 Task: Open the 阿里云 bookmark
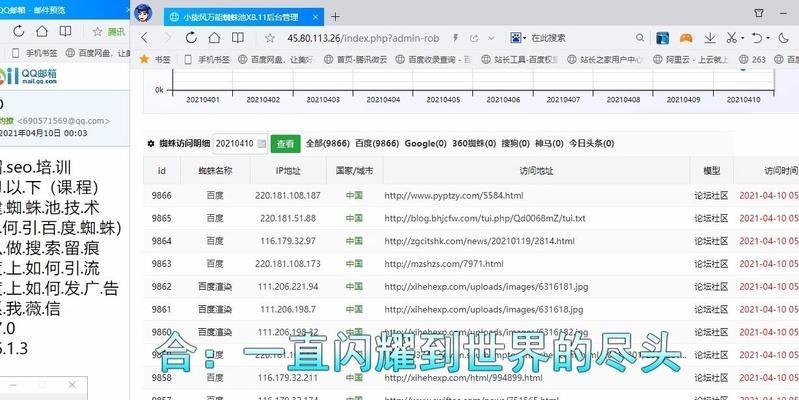[x=690, y=60]
